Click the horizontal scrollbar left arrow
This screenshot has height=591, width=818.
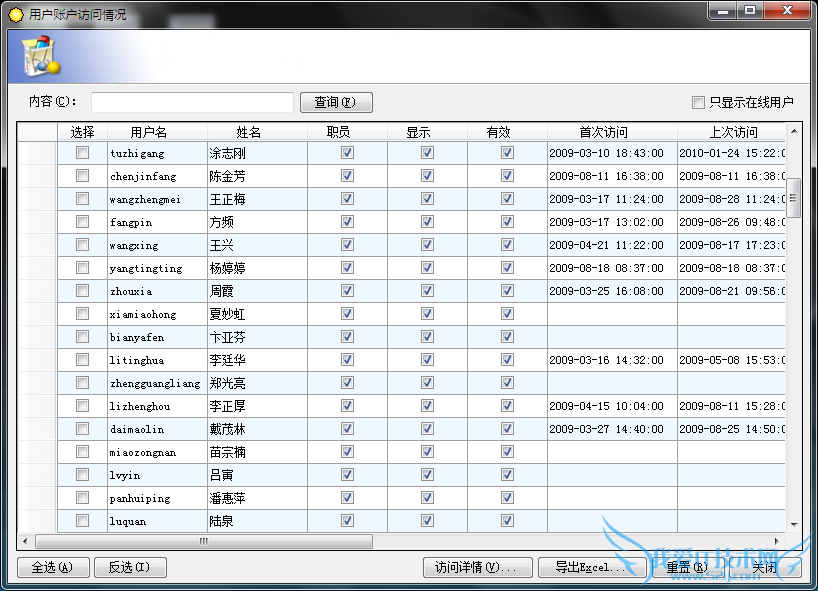point(25,541)
